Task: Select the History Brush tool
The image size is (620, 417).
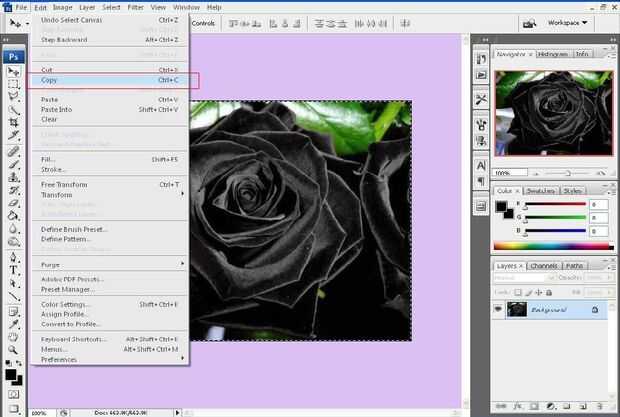Action: [13, 190]
